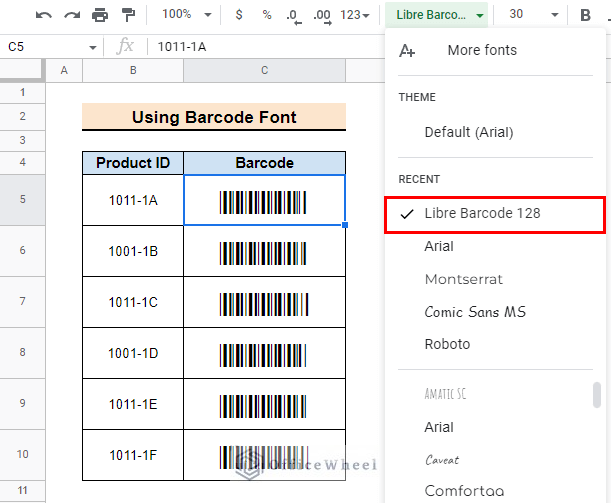Select row 8 header
The height and width of the screenshot is (503, 611).
22,353
